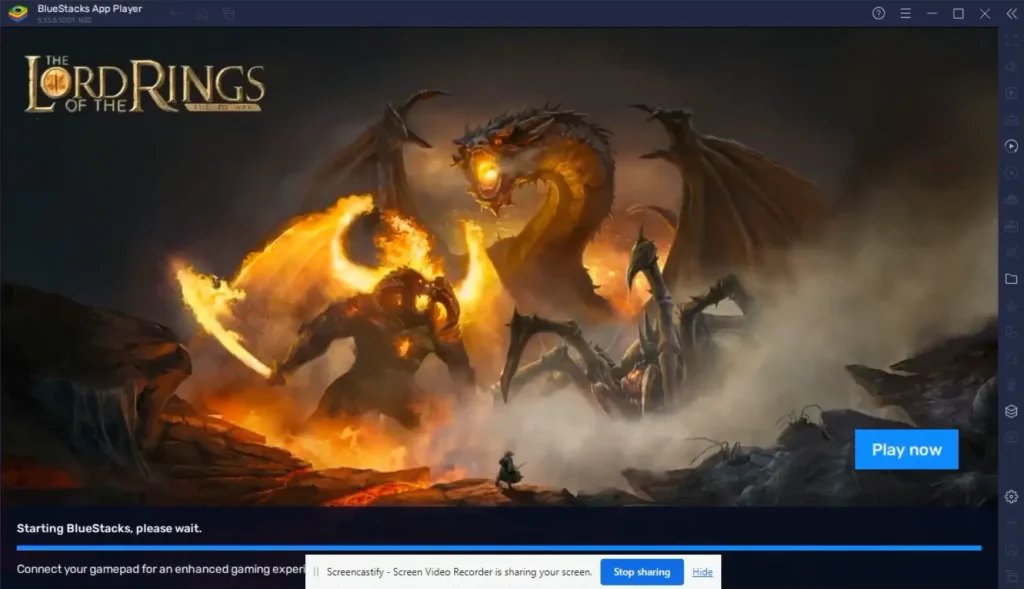Click the BlueStacks logo in title bar

(x=18, y=12)
